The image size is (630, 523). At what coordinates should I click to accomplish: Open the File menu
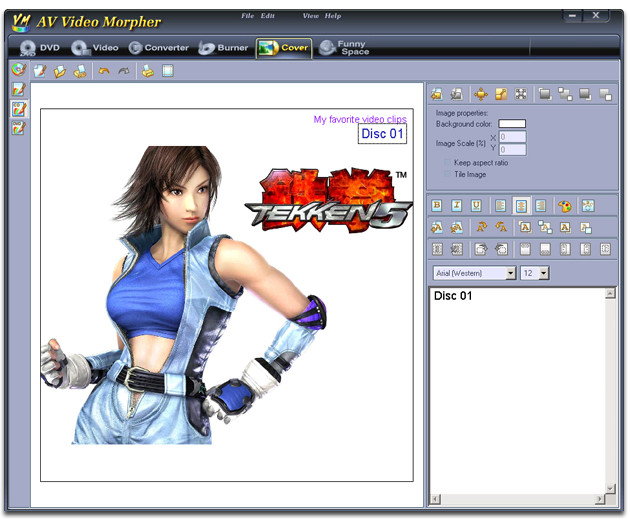pyautogui.click(x=248, y=16)
